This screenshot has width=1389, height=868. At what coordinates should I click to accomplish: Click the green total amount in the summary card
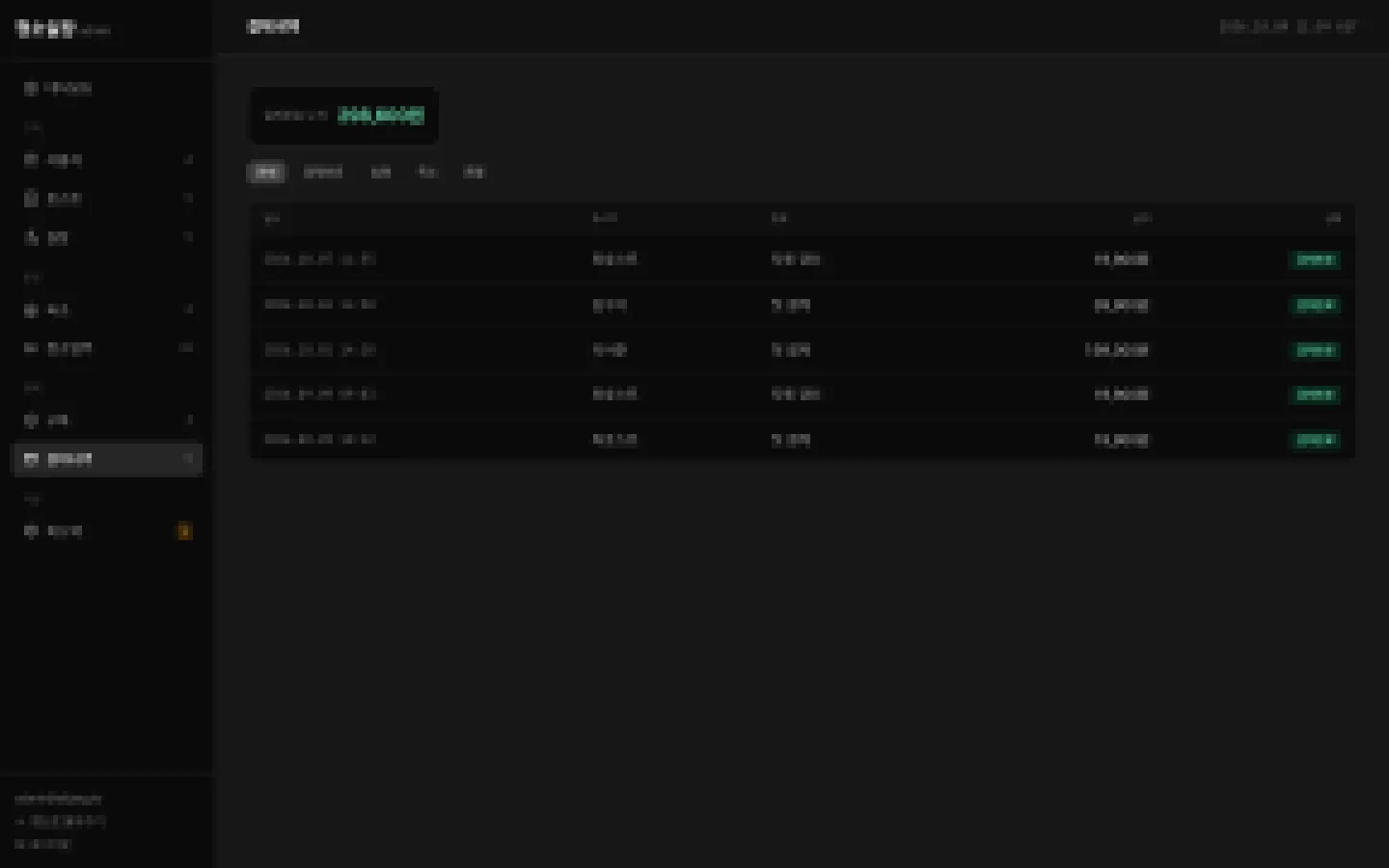[381, 116]
